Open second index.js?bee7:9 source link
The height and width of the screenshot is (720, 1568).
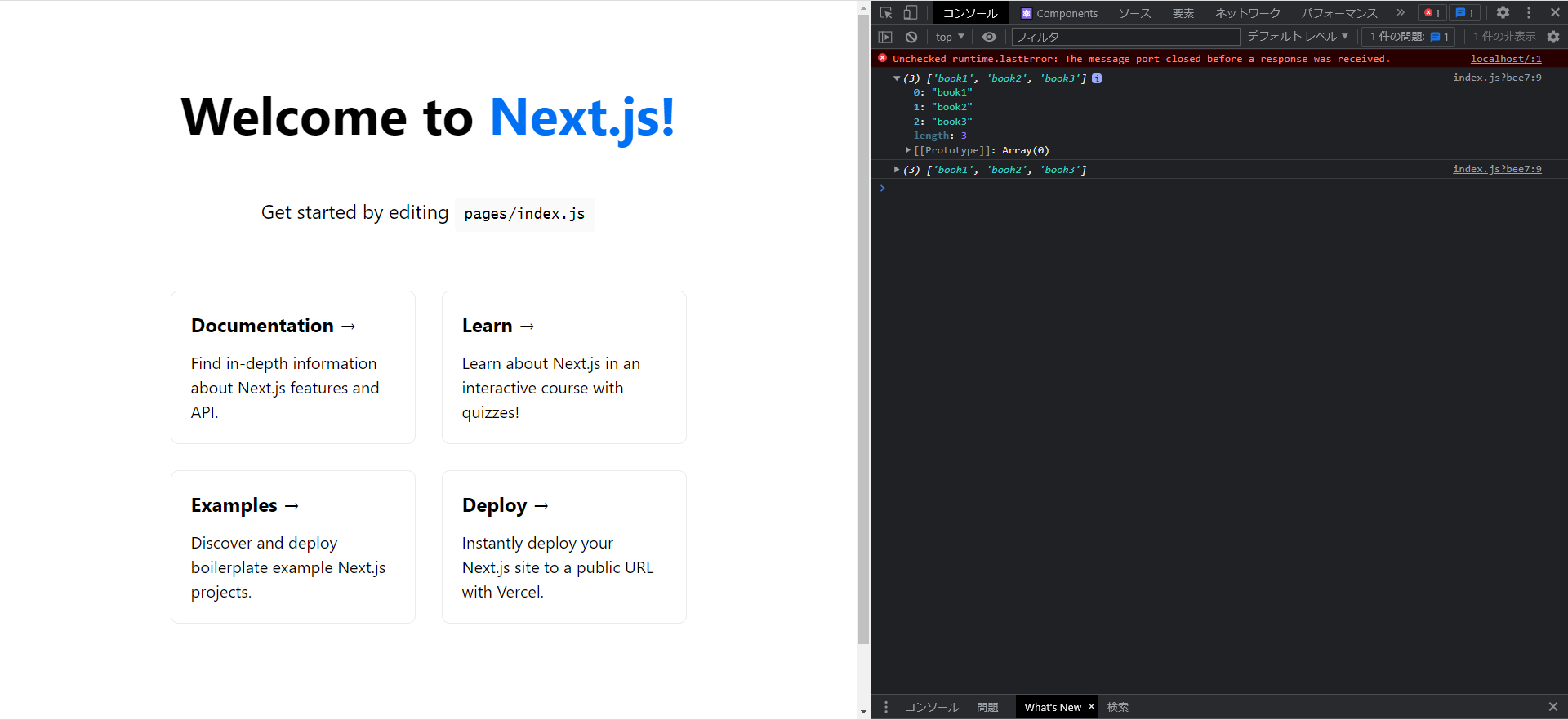pyautogui.click(x=1497, y=169)
